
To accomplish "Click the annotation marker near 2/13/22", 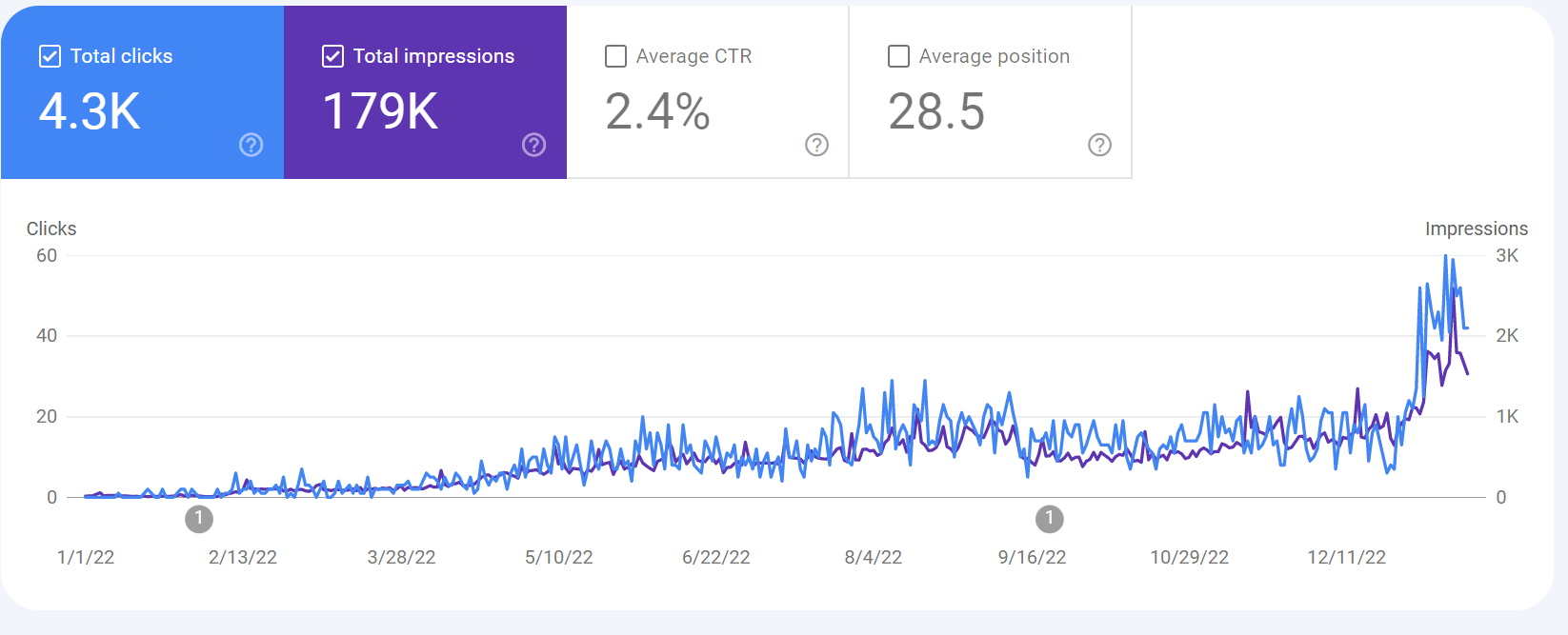I will [199, 519].
